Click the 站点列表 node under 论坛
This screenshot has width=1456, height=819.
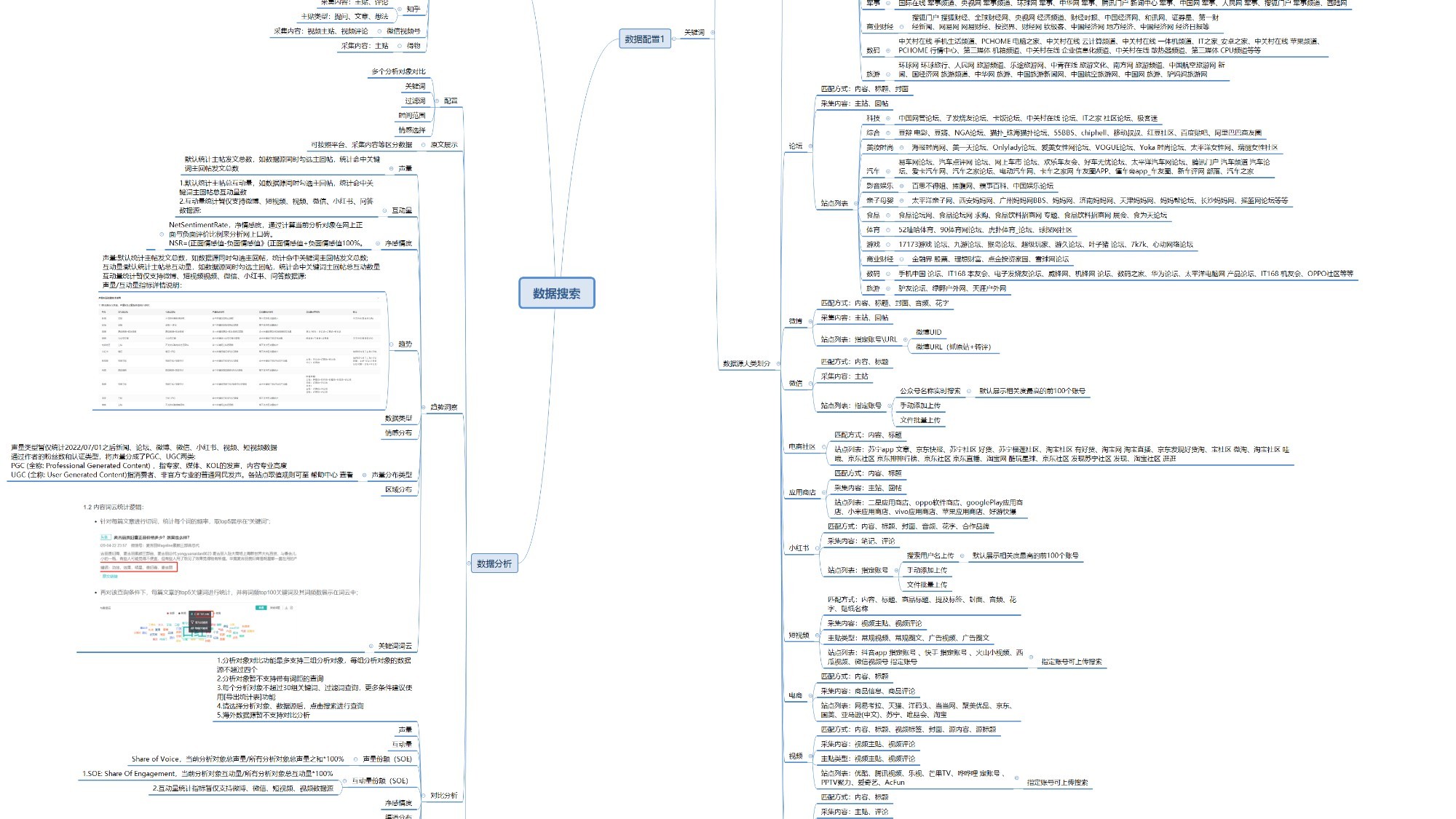pyautogui.click(x=834, y=203)
